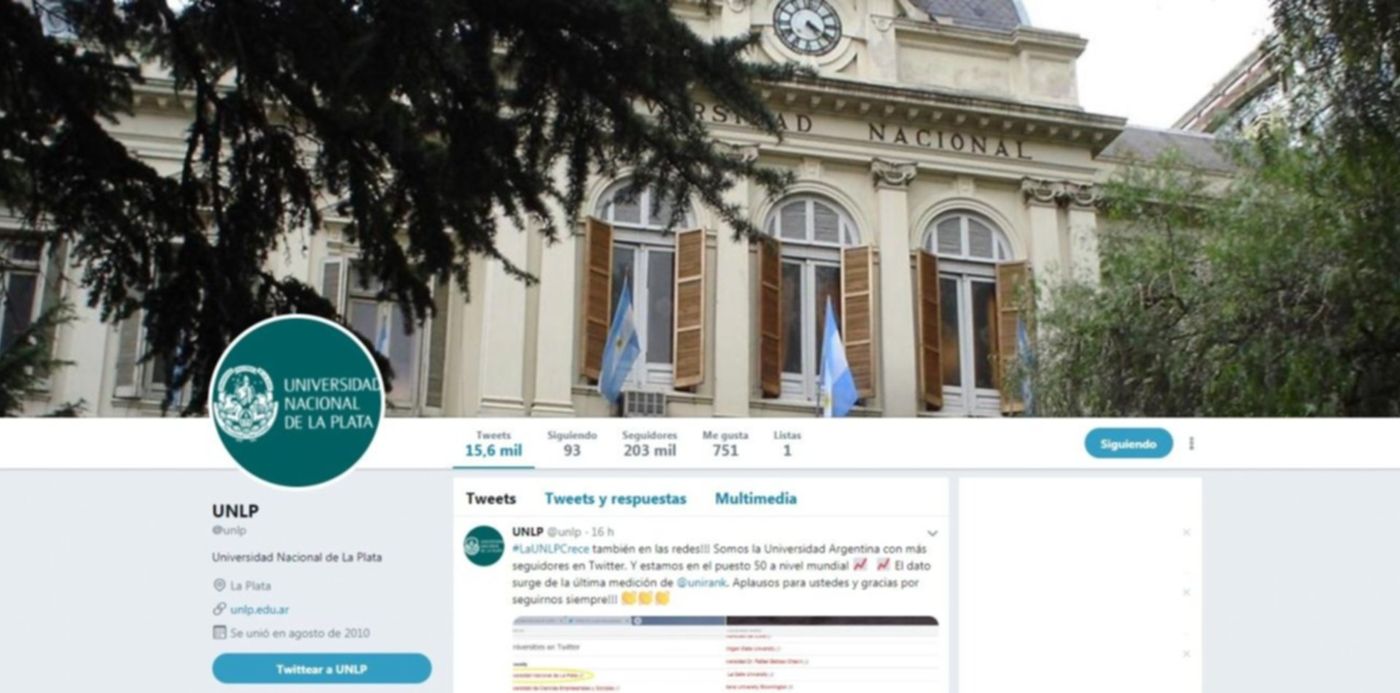Toggle the Siguiendo follow button
Viewport: 1400px width, 693px height.
1128,443
